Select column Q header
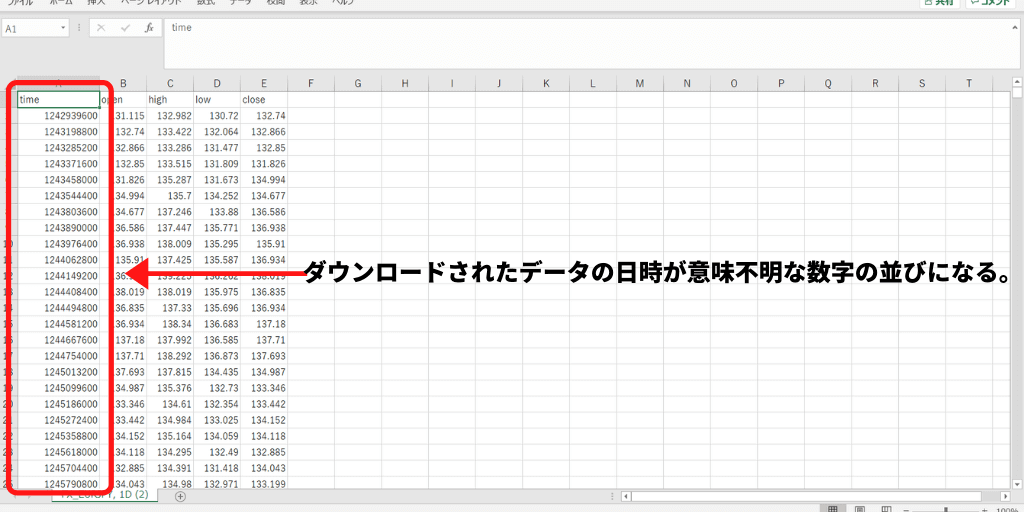1024x512 pixels. [828, 84]
